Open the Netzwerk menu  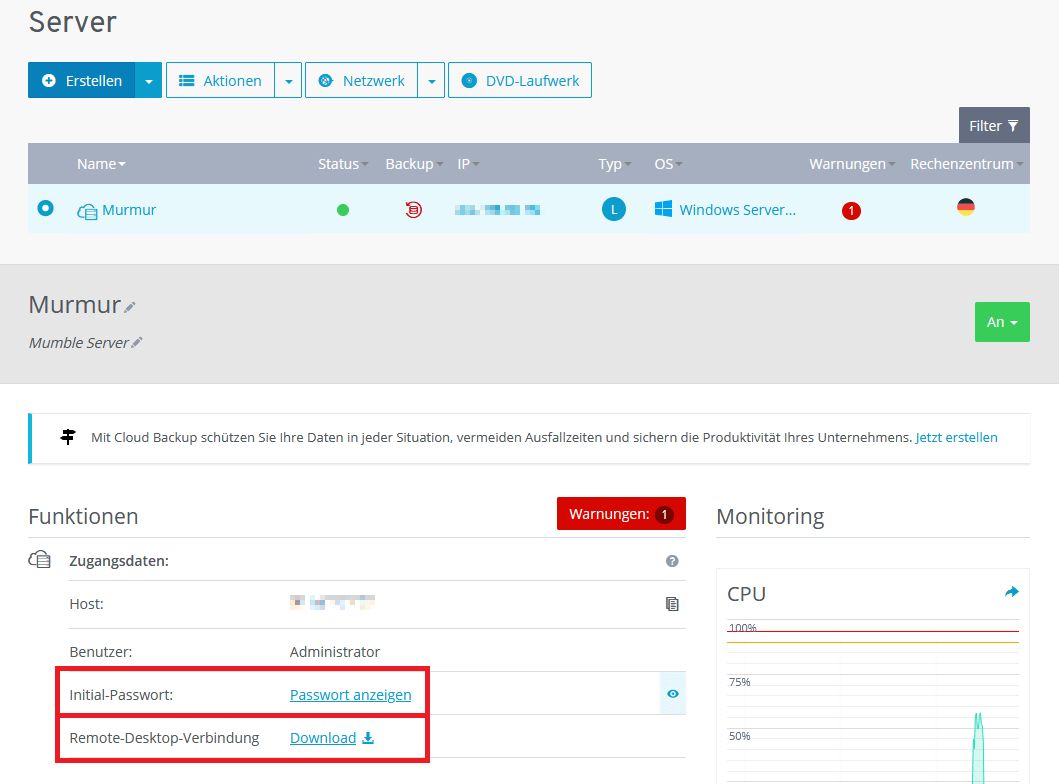(x=360, y=80)
